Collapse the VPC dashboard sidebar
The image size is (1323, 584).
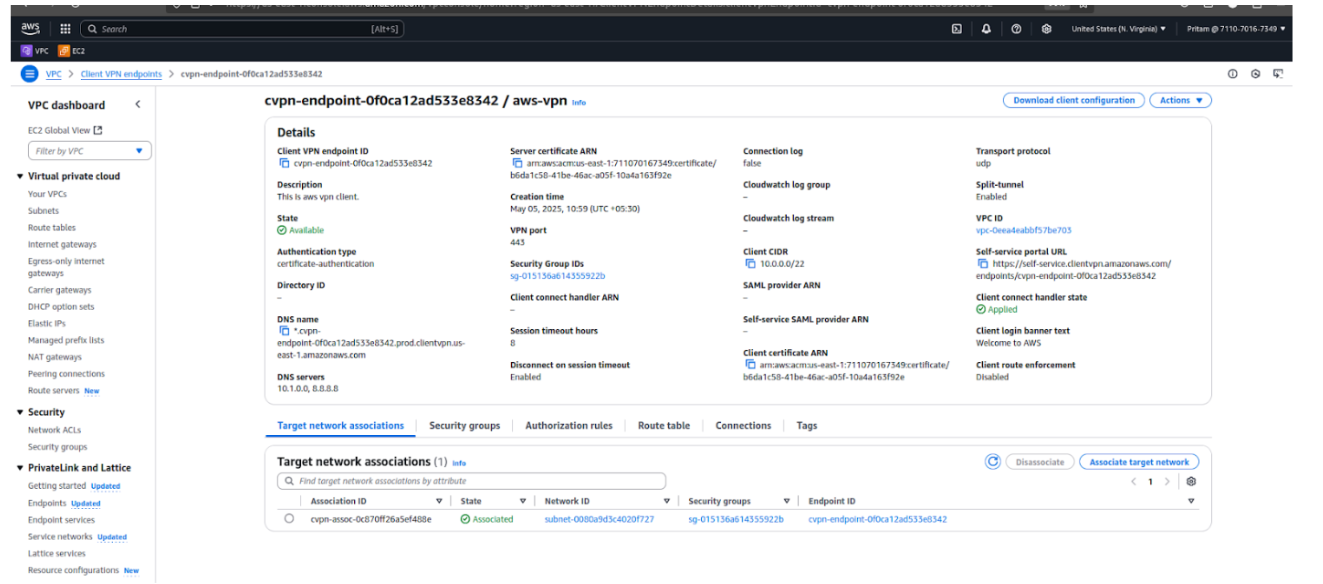point(138,104)
